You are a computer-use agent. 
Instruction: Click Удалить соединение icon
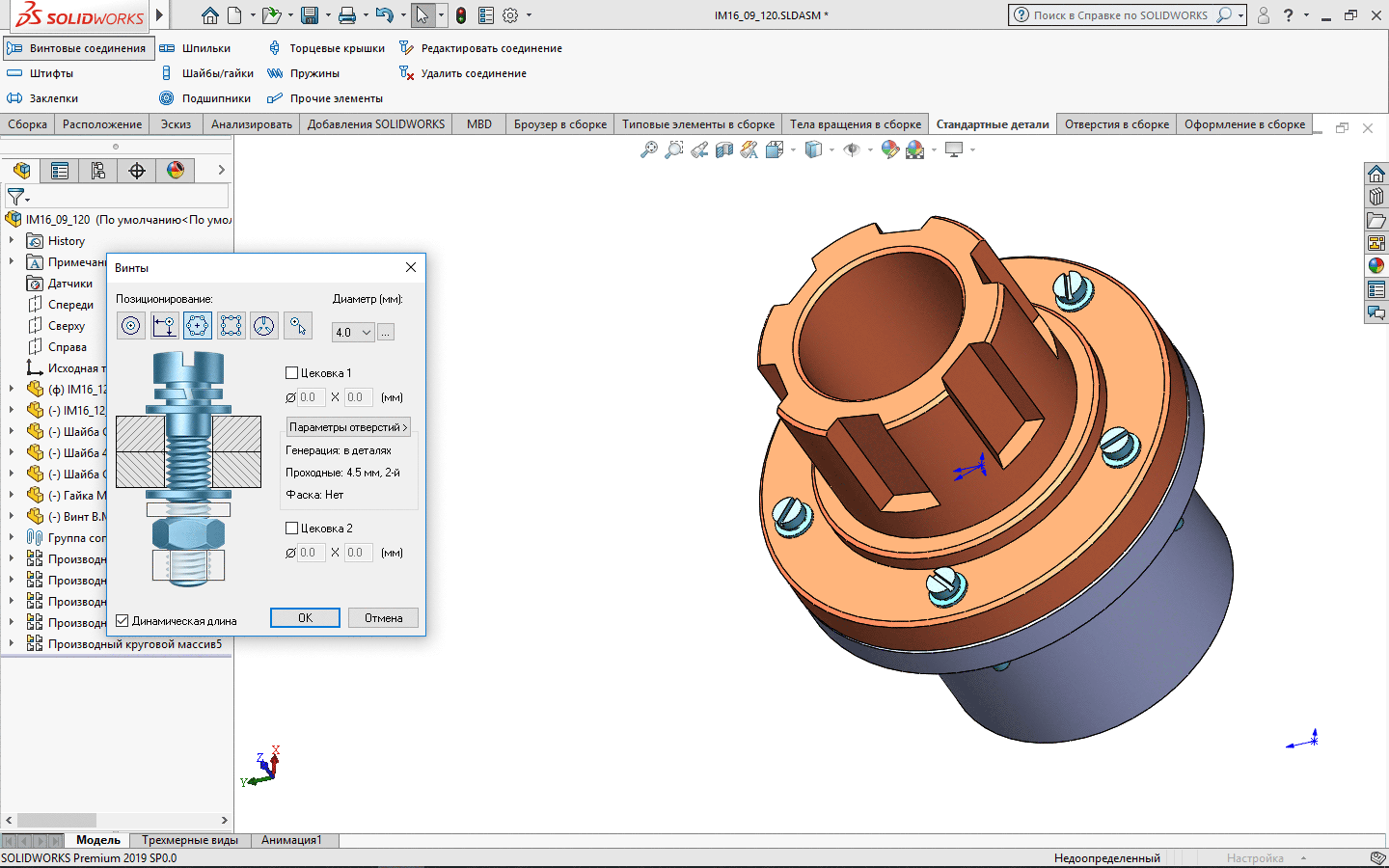(406, 73)
